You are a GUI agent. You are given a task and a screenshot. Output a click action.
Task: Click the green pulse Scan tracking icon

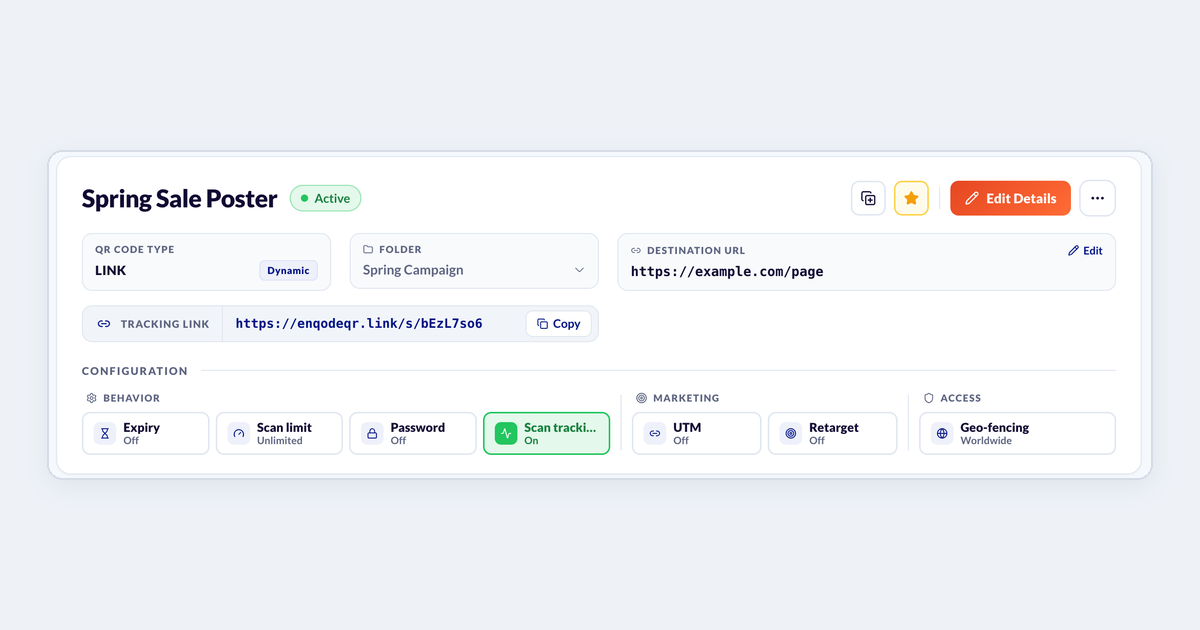[506, 434]
